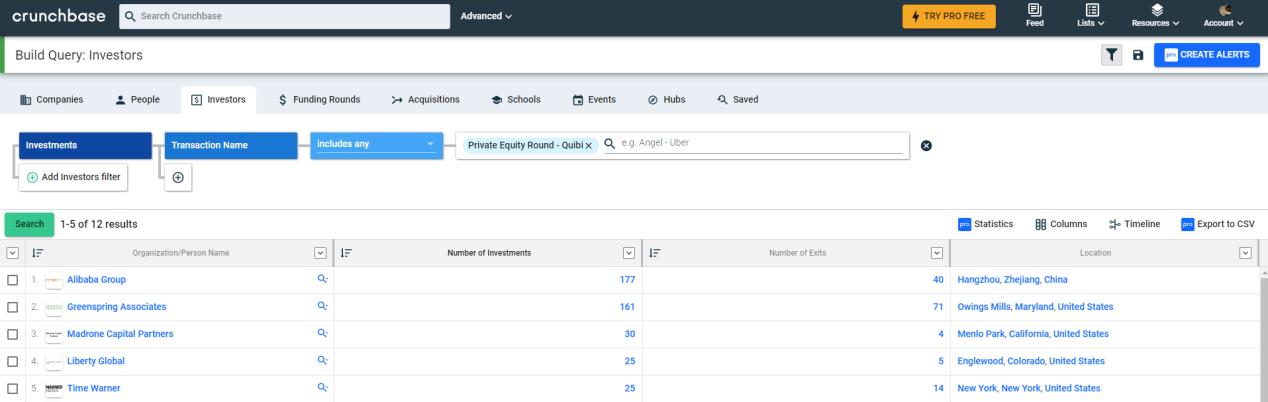Check the Alibaba Group row checkbox
Viewport: 1268px width, 402px height.
click(13, 280)
